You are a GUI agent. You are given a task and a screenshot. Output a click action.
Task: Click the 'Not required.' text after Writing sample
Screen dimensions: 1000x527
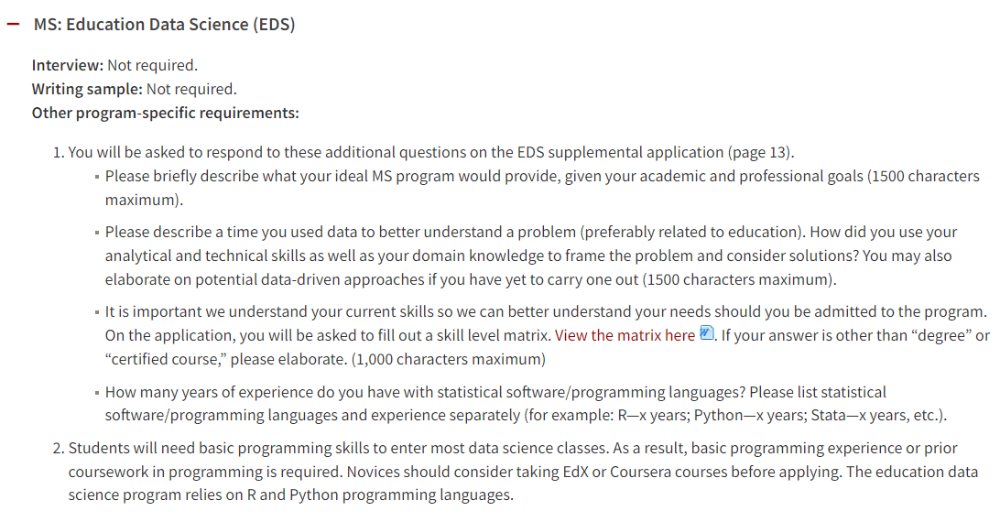pos(191,89)
